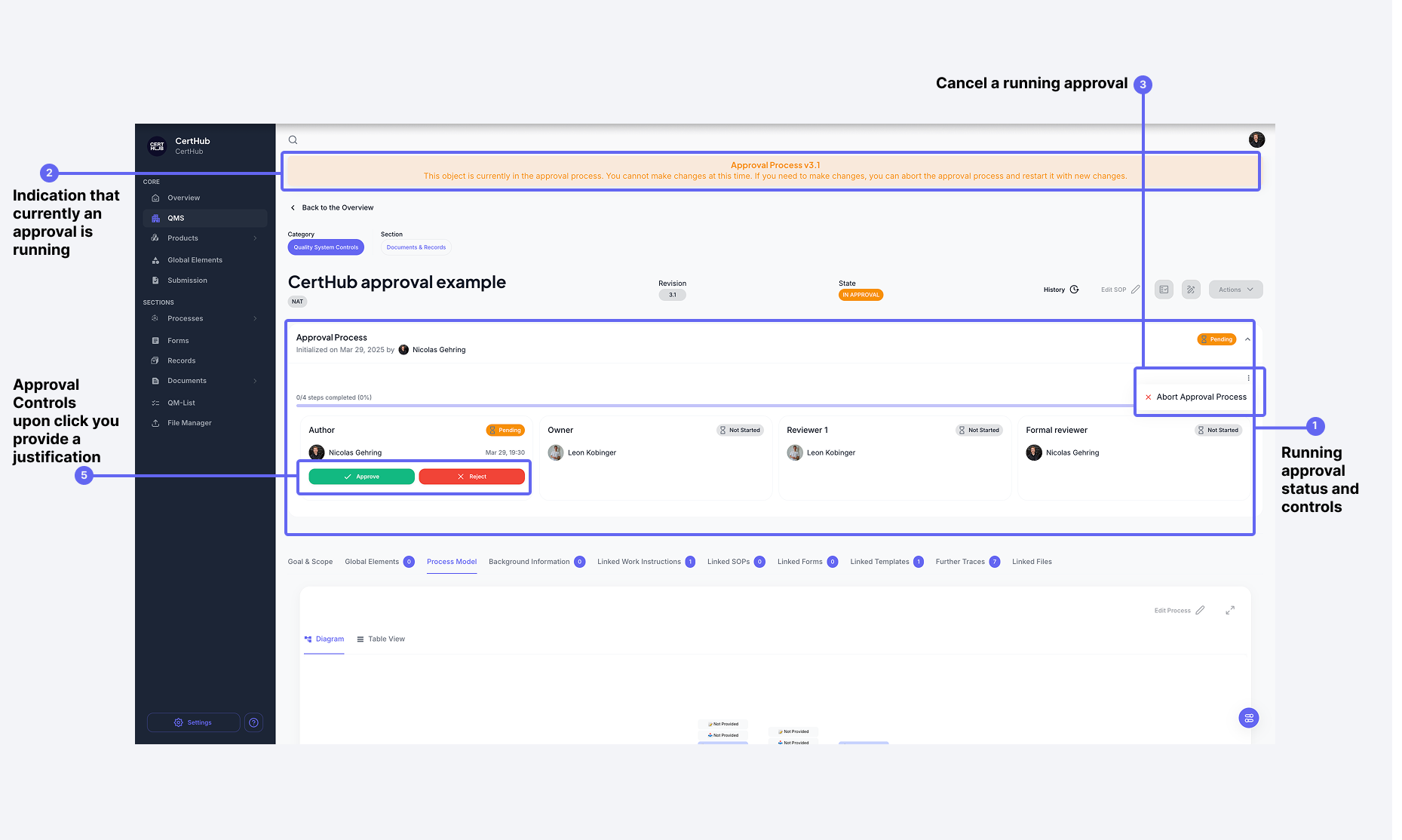Viewport: 1402px width, 840px height.
Task: Open the three-dot approval options menu
Action: pos(1248,378)
